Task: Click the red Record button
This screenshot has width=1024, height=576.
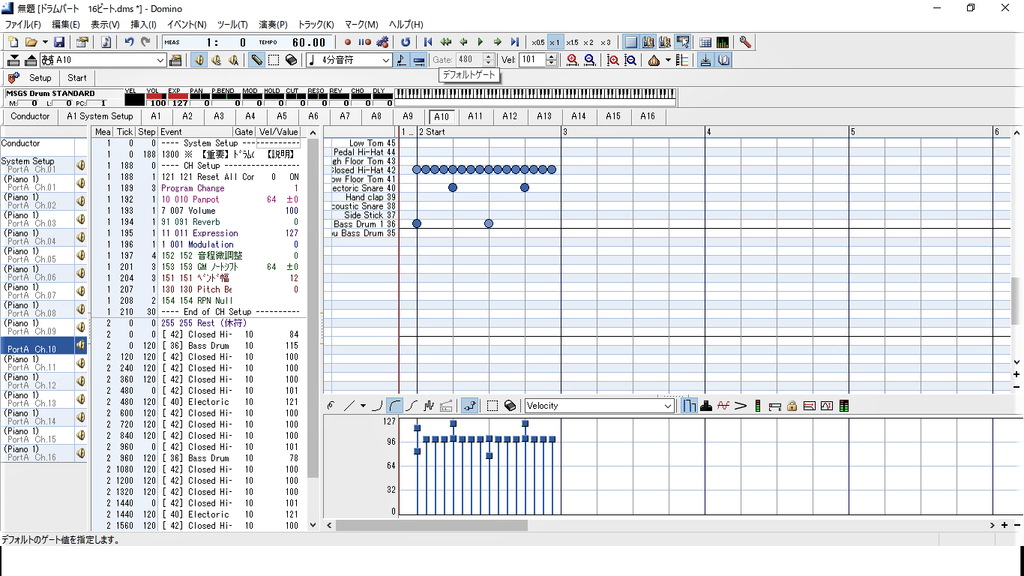Action: tap(347, 42)
